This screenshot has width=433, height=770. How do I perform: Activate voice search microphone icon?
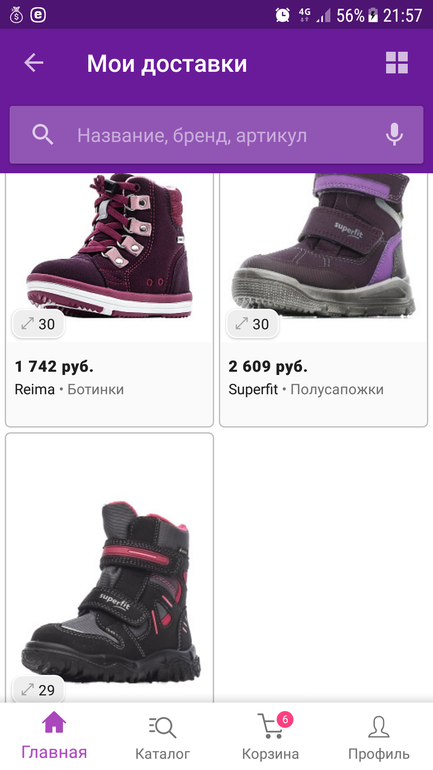(x=394, y=135)
